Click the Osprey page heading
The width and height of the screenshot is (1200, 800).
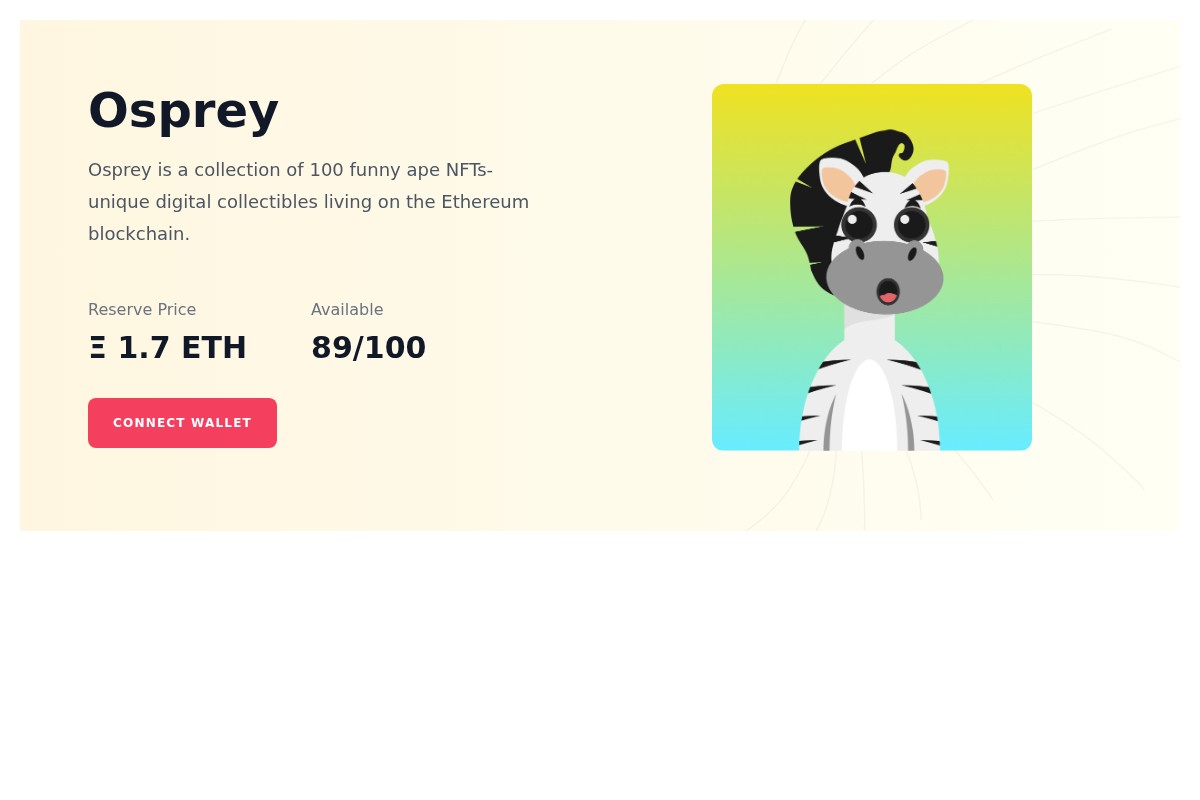(183, 110)
